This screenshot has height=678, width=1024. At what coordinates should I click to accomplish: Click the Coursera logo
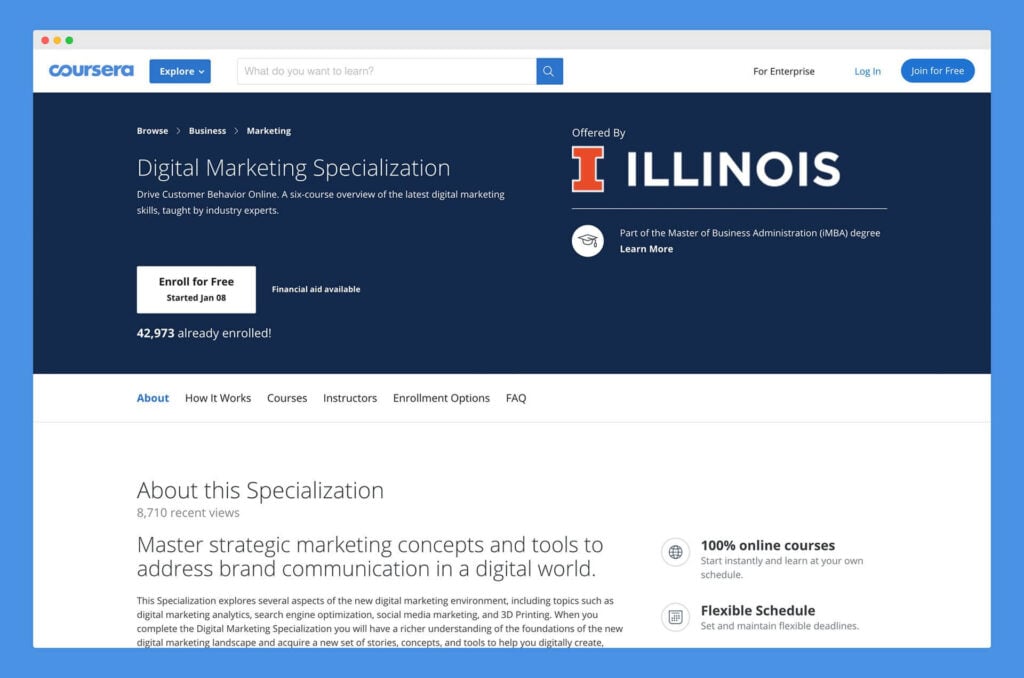click(90, 70)
